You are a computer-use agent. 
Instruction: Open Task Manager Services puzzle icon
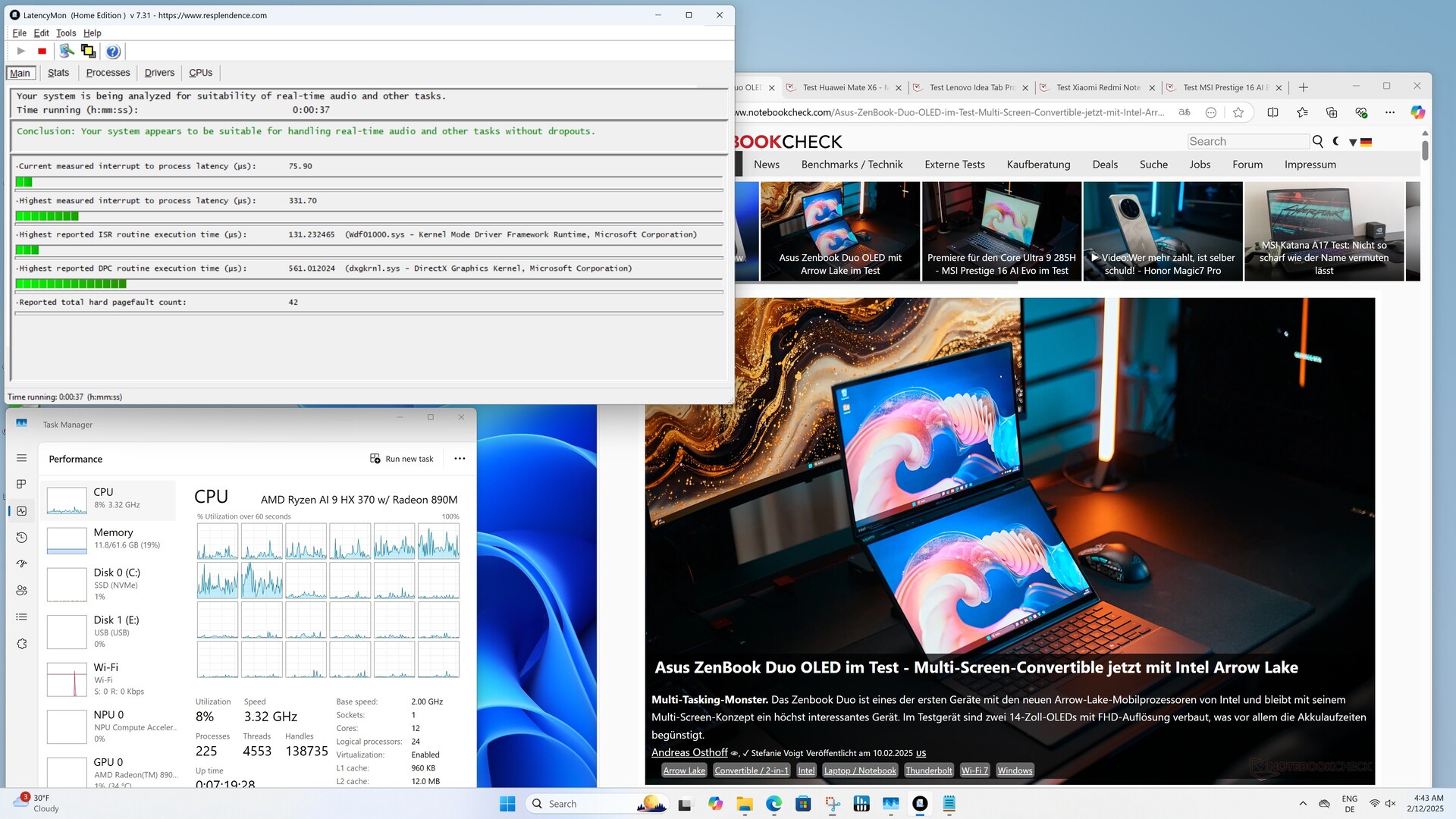pyautogui.click(x=21, y=644)
